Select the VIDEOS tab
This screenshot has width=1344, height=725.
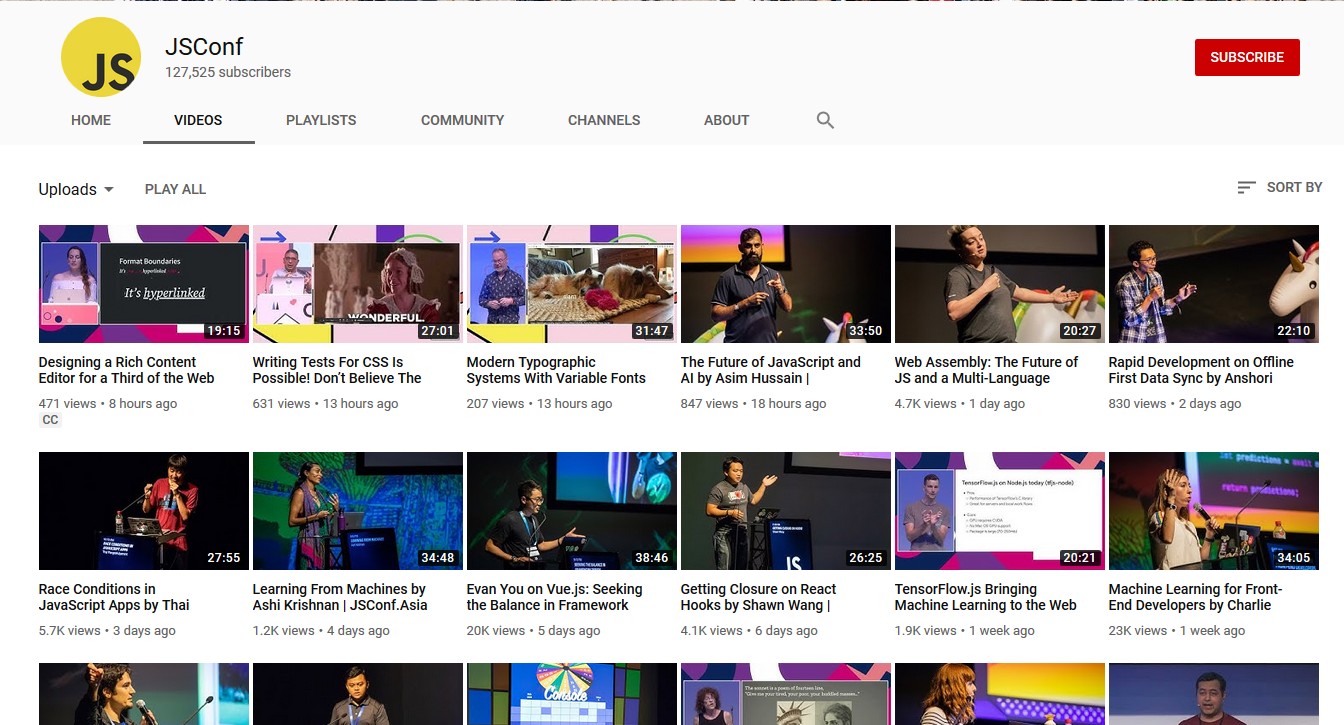pos(198,120)
